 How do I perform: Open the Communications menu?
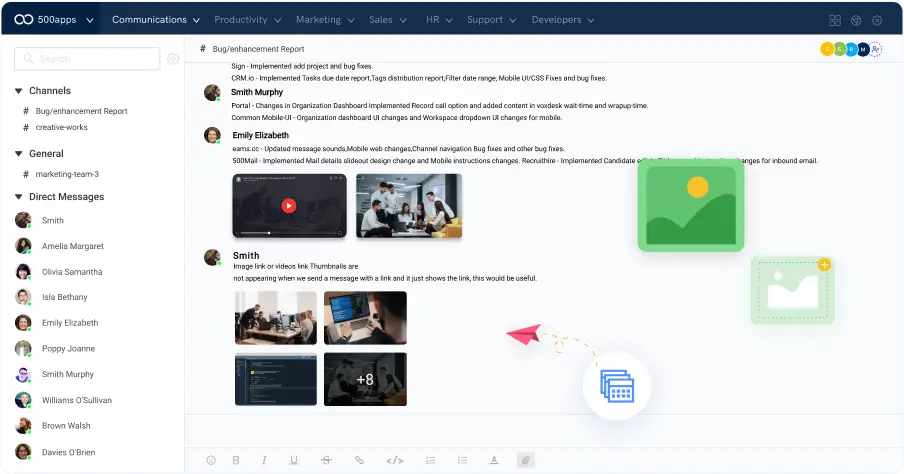pos(156,20)
